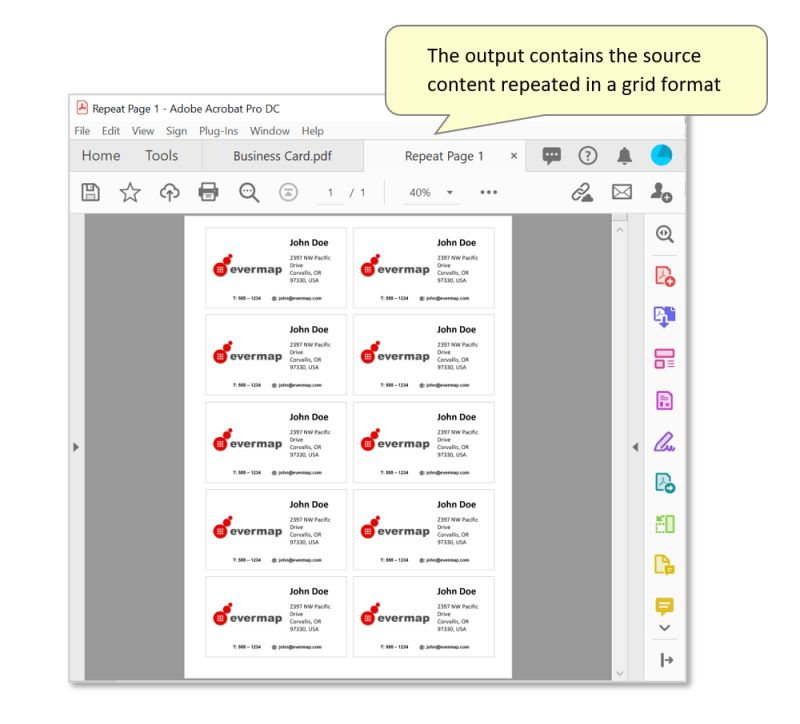Click scroll down arrow of vertical scrollbar
The height and width of the screenshot is (724, 800).
pyautogui.click(x=619, y=673)
